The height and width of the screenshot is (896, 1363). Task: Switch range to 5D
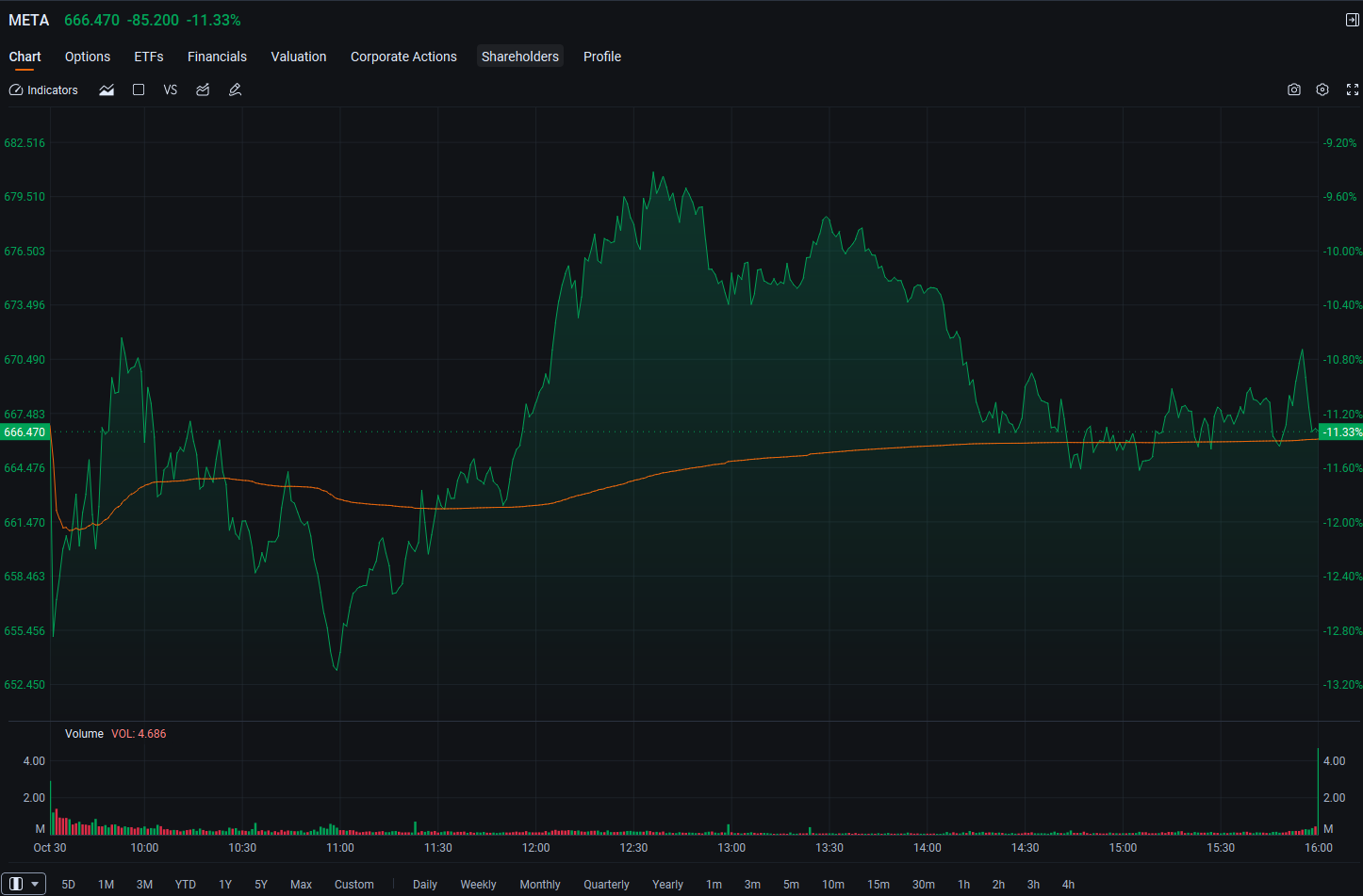pos(68,885)
